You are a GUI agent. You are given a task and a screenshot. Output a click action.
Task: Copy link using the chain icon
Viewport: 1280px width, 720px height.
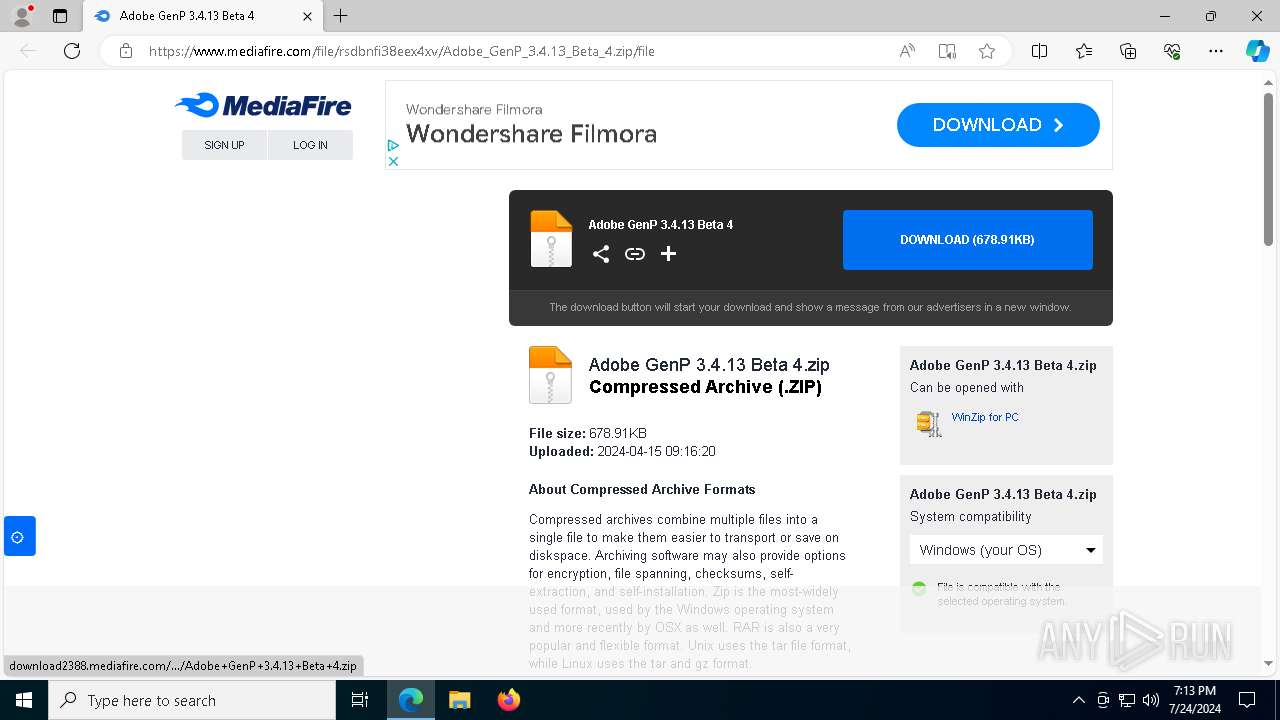(x=635, y=254)
